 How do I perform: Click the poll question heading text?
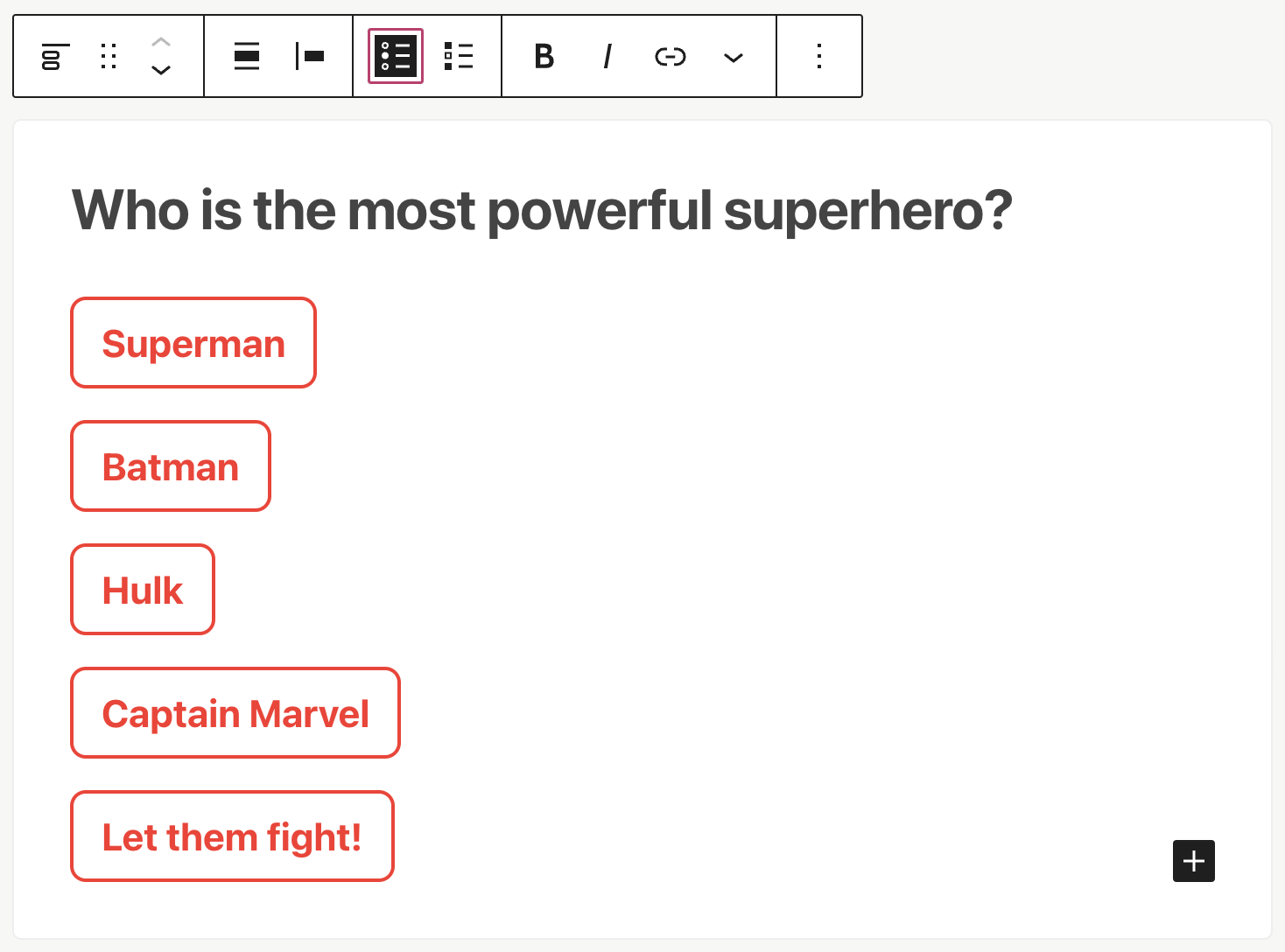[x=542, y=211]
